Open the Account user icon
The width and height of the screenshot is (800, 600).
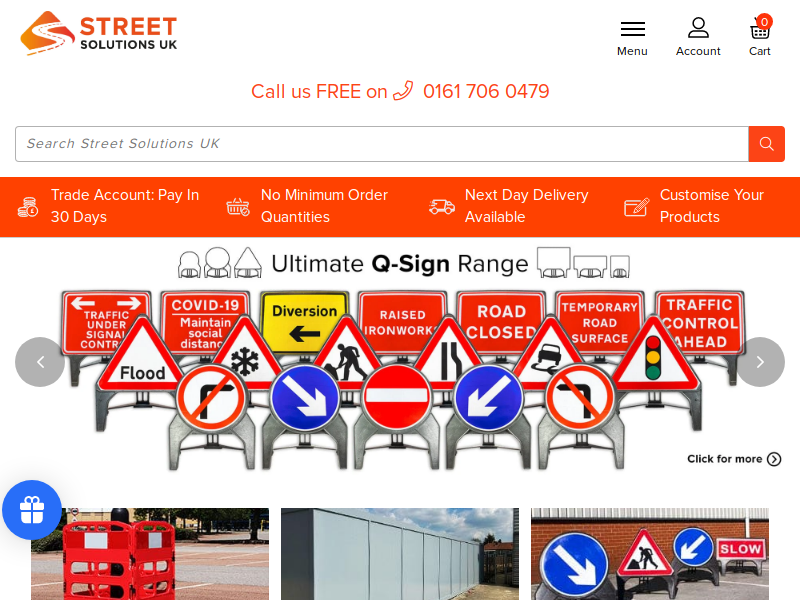(x=698, y=28)
